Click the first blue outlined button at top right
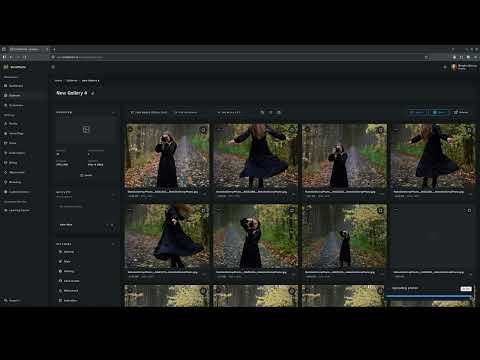This screenshot has width=480, height=360. point(418,113)
